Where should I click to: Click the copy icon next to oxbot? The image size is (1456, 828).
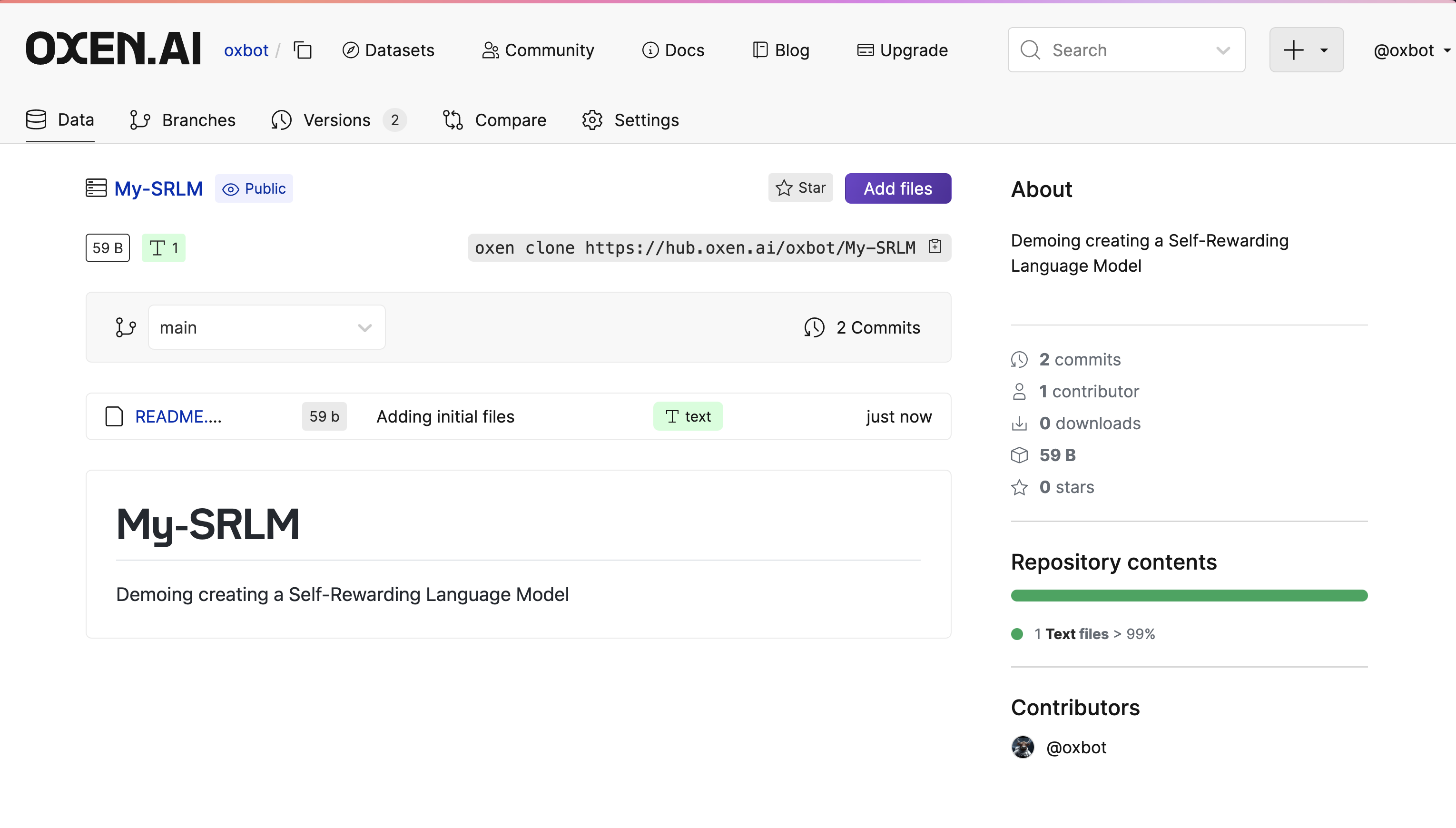(303, 50)
